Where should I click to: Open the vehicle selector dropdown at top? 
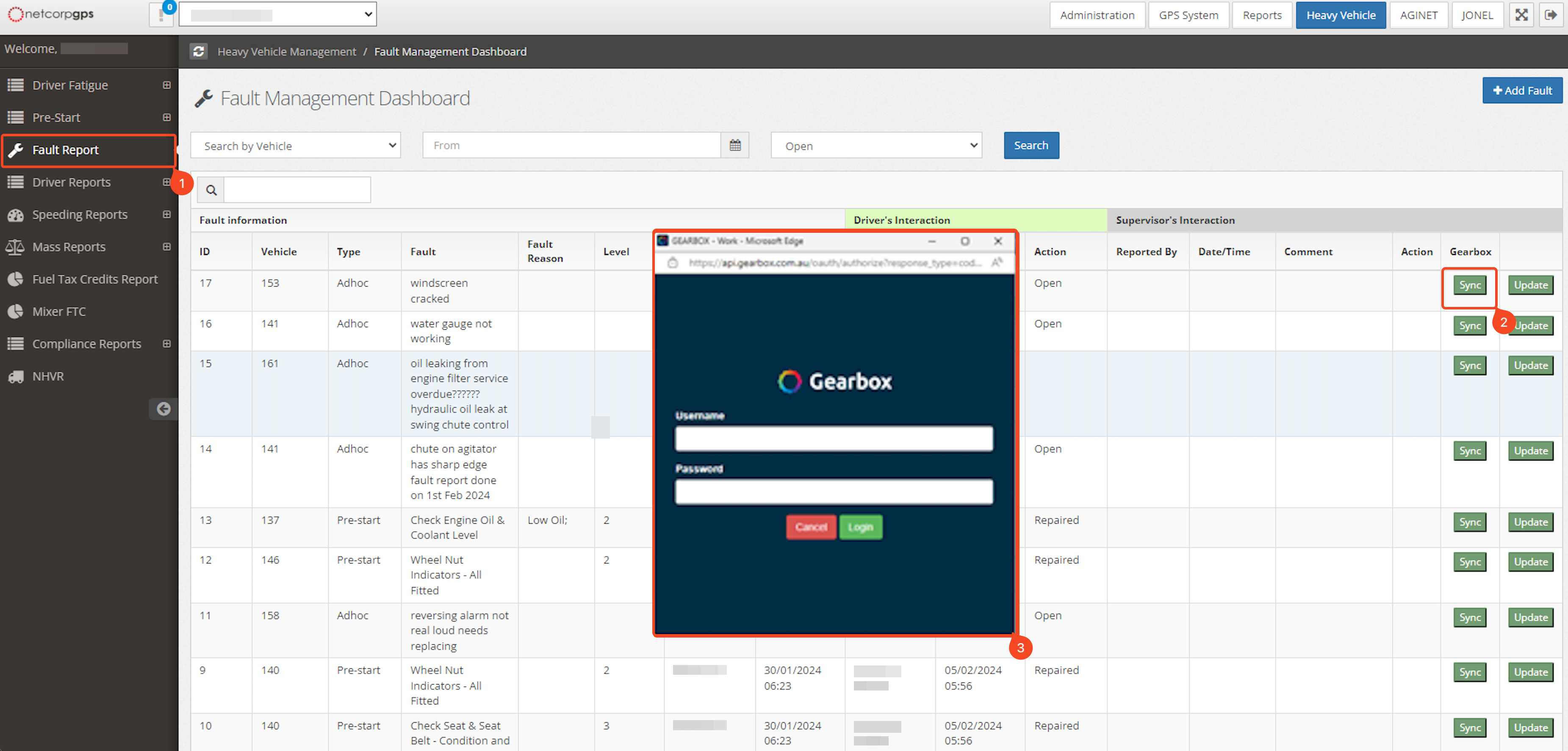pyautogui.click(x=277, y=14)
